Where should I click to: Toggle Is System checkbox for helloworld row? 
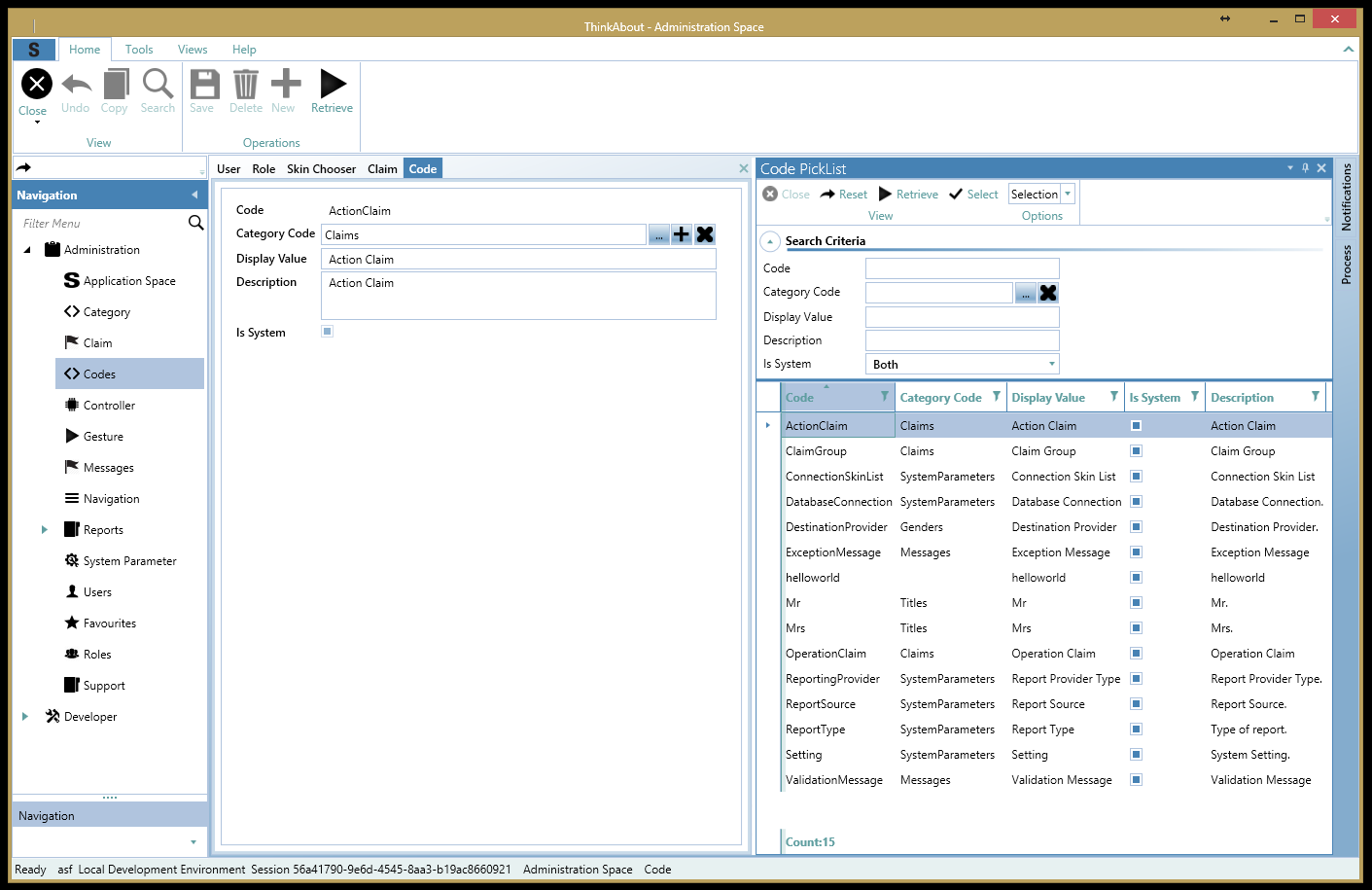point(1136,578)
